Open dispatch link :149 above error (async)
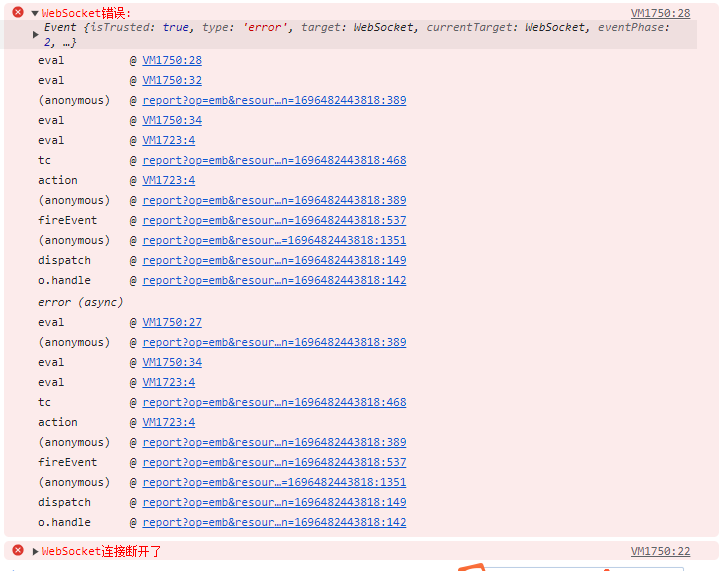722x571 pixels. click(x=274, y=260)
